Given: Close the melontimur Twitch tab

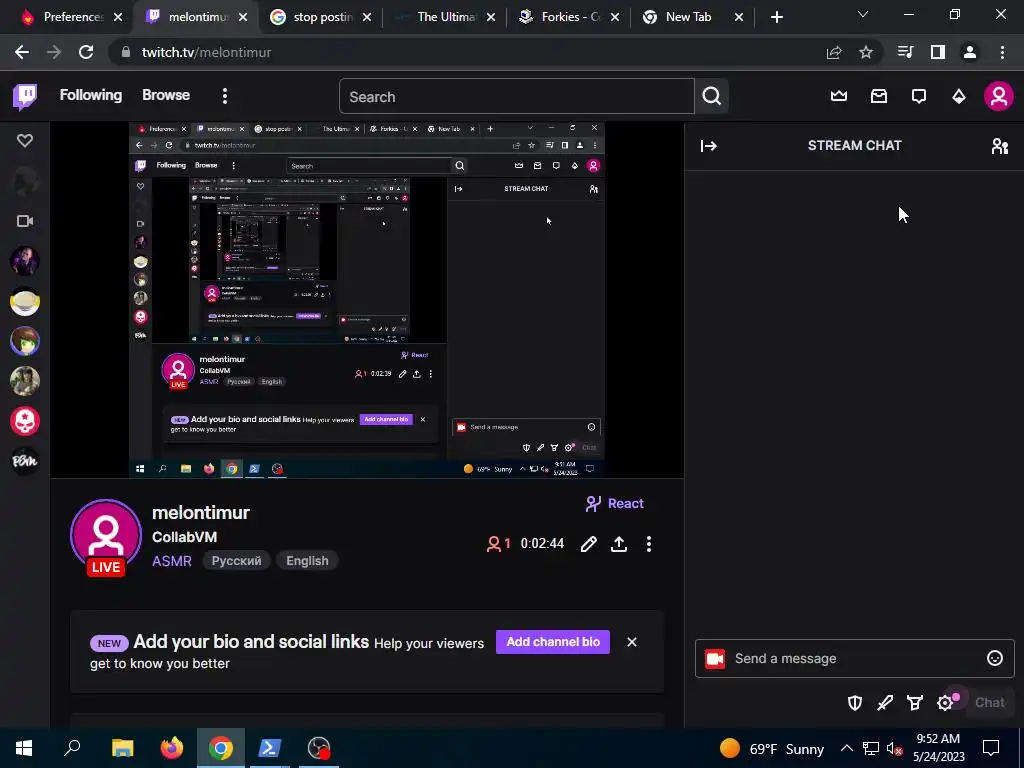Looking at the screenshot, I should 243,18.
